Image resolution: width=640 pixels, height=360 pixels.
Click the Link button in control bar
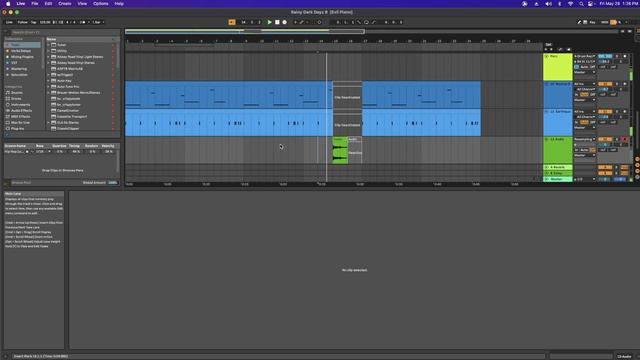coord(9,22)
